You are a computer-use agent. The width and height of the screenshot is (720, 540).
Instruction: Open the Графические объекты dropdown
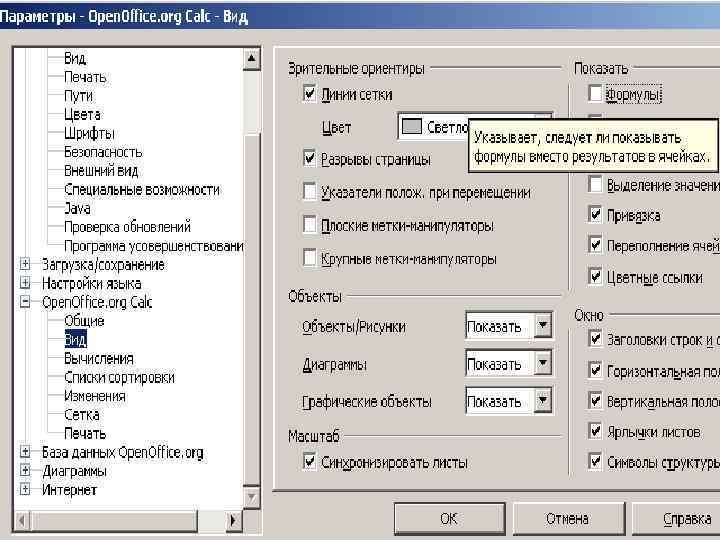coord(543,401)
